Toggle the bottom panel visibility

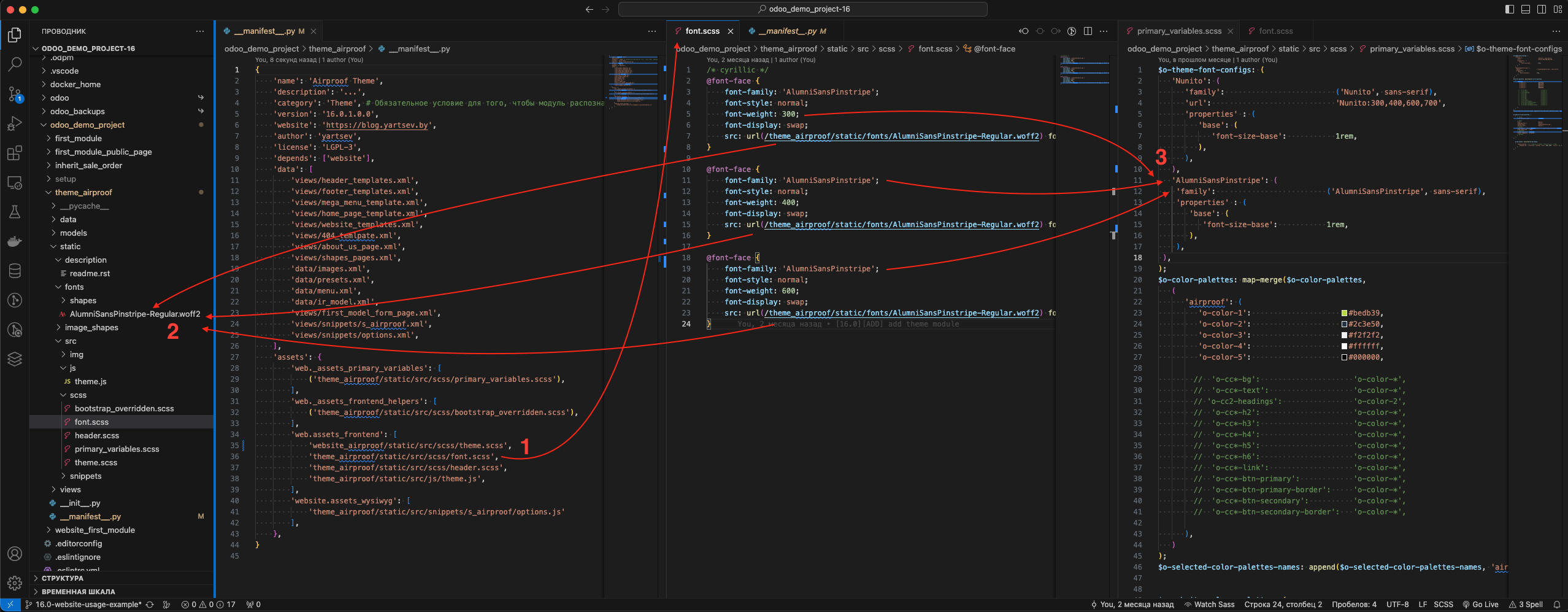1526,9
